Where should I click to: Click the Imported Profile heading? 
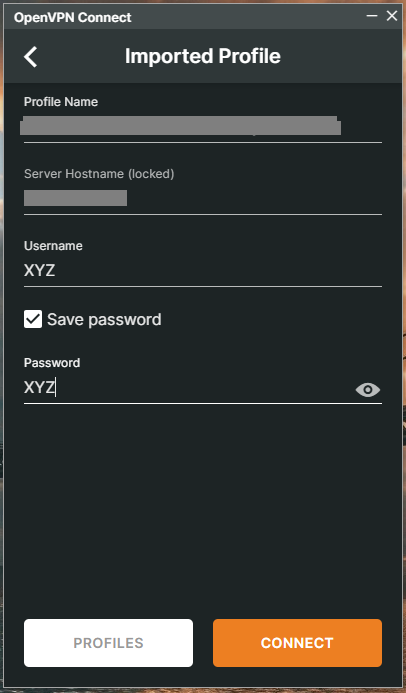pos(203,56)
